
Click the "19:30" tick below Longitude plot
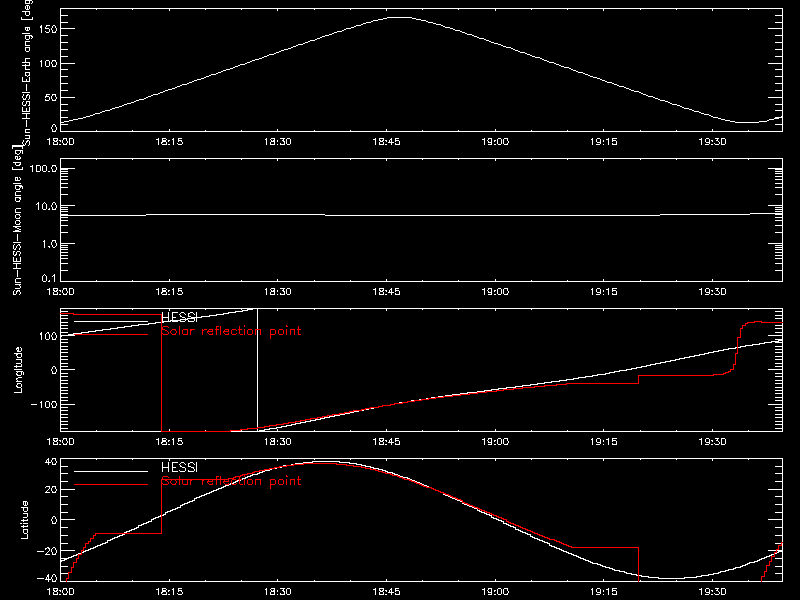(x=712, y=442)
